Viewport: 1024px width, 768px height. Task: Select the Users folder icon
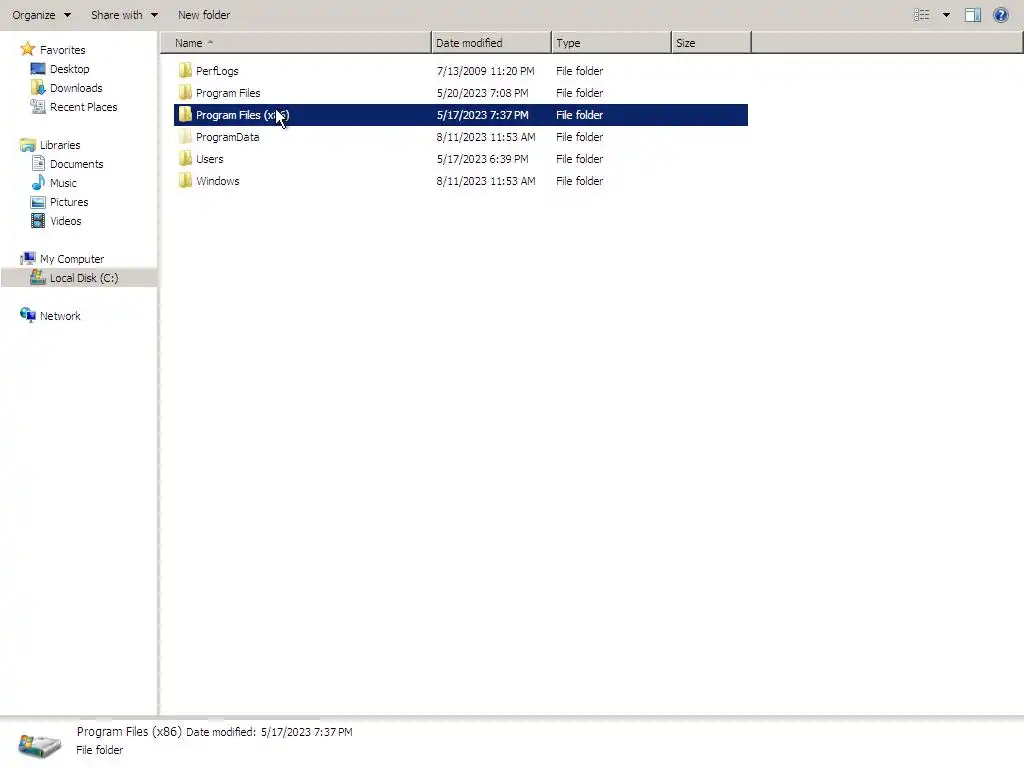click(x=185, y=159)
